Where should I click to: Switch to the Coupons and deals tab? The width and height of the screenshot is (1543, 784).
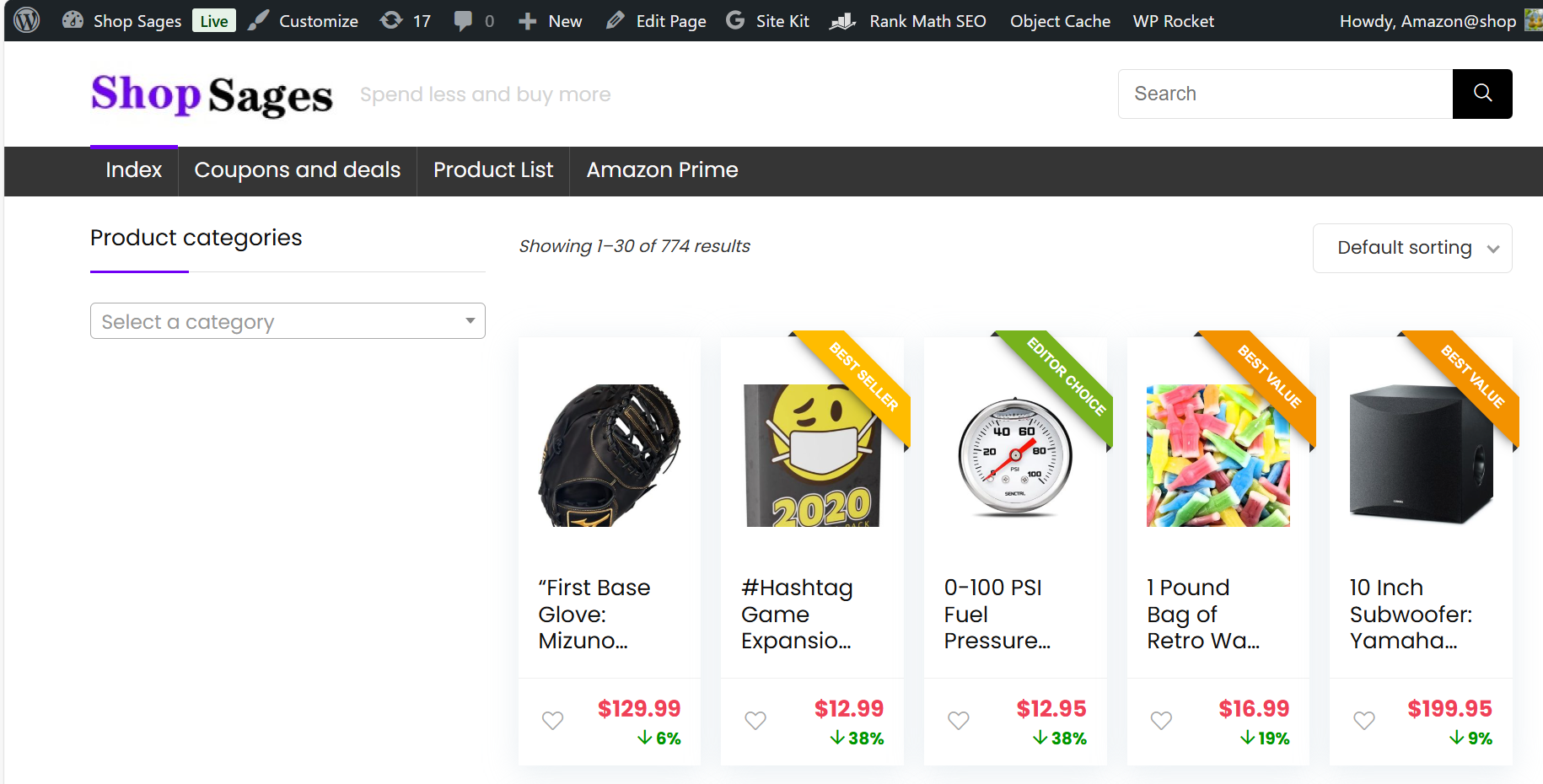pyautogui.click(x=297, y=171)
